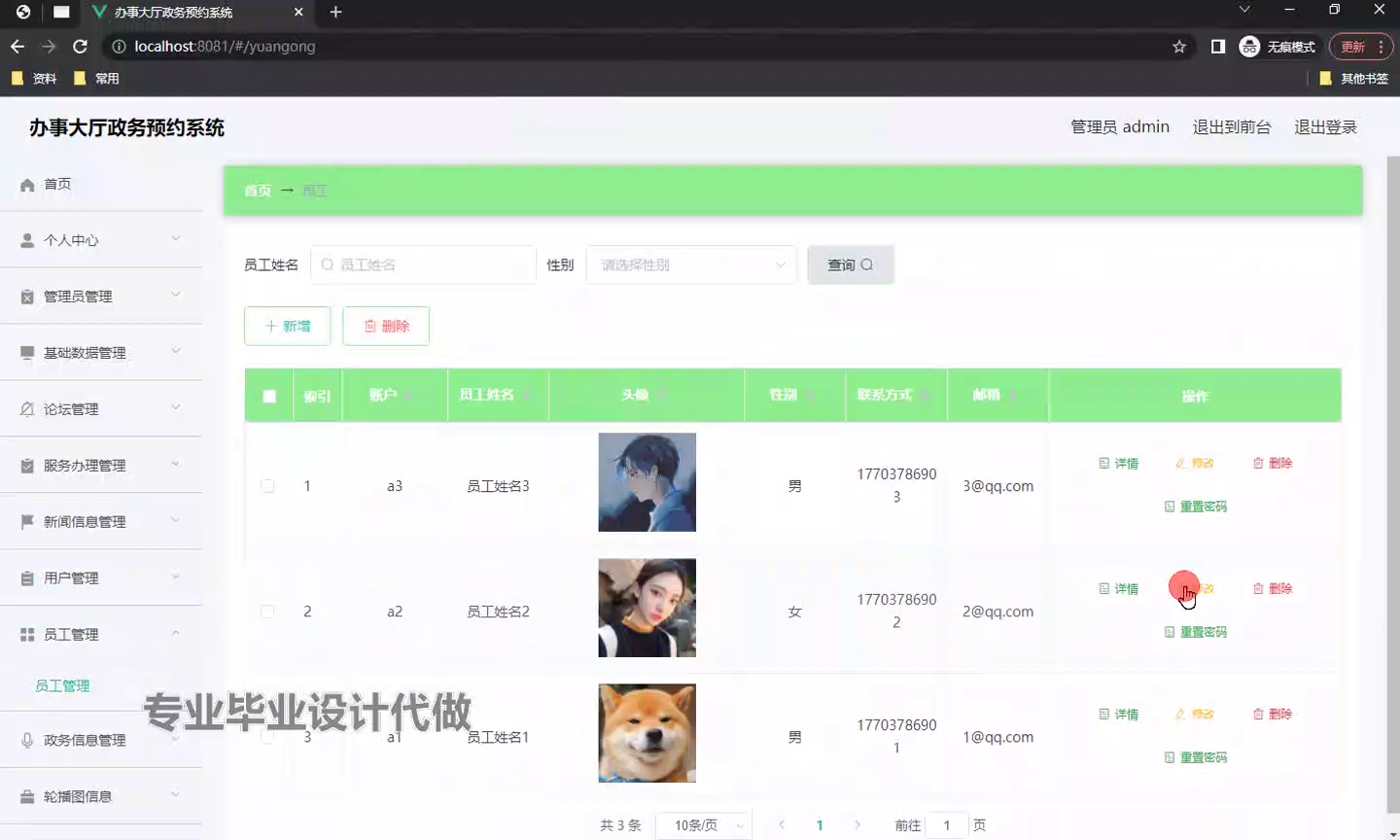Expand the 个人中心 sidebar menu

pyautogui.click(x=101, y=240)
